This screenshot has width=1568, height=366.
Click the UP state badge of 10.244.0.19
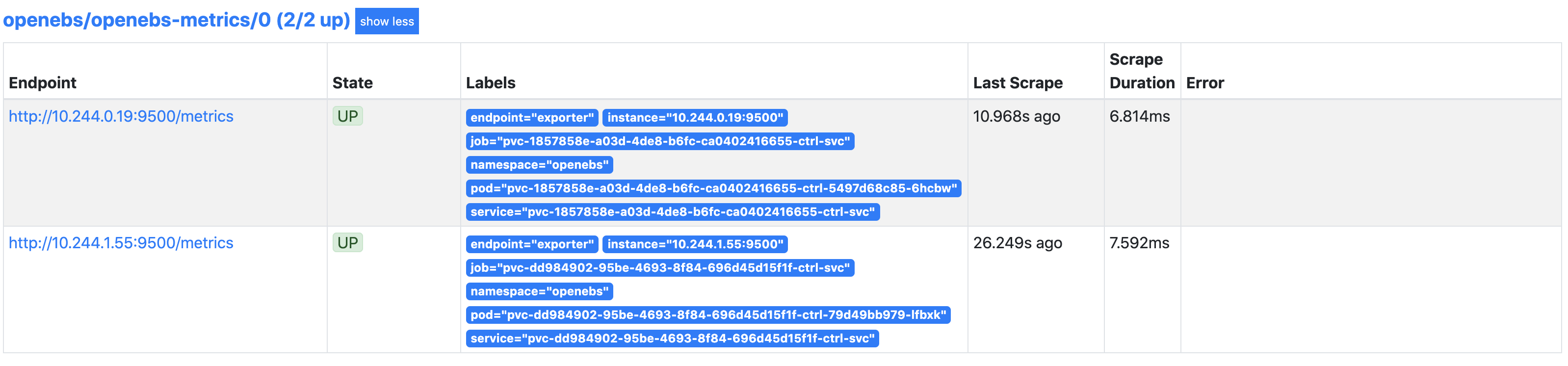(347, 116)
